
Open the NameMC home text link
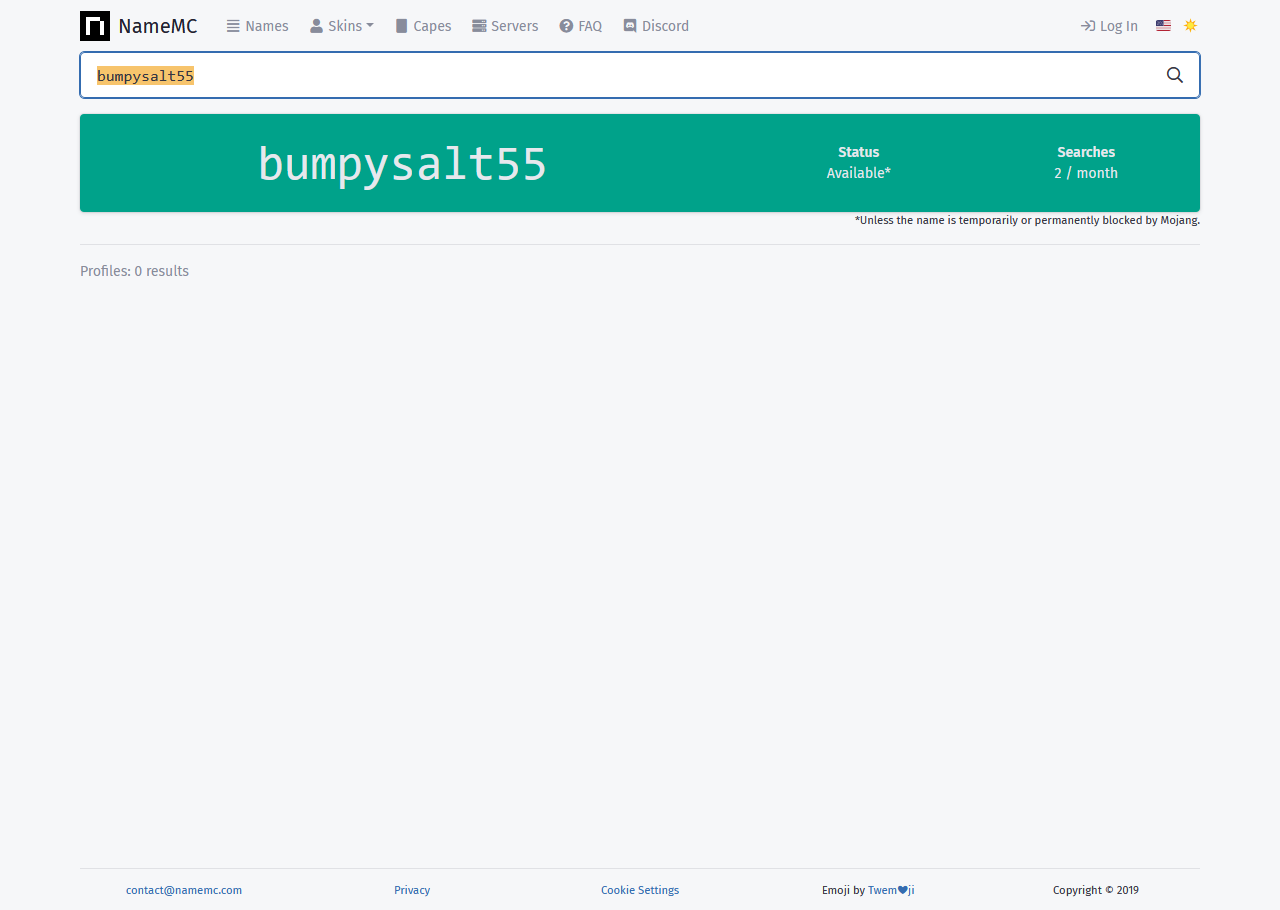click(x=158, y=26)
